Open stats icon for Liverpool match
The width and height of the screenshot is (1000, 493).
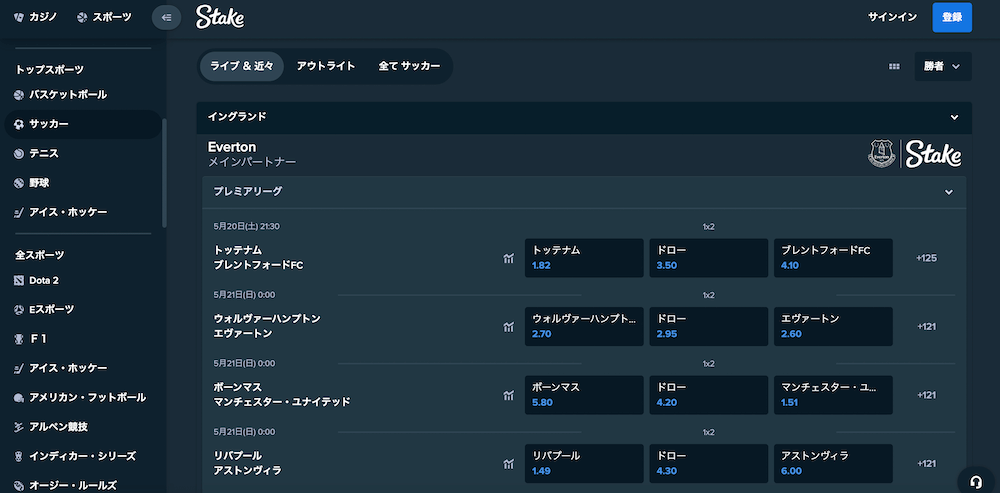click(x=508, y=464)
